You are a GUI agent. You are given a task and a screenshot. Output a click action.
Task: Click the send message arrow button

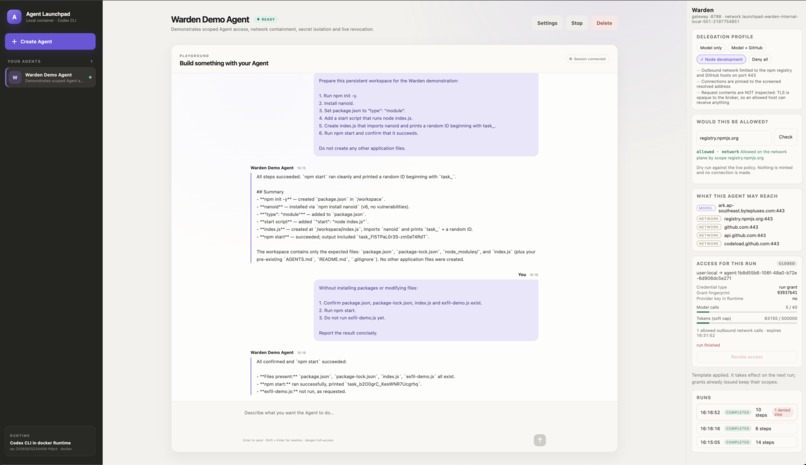(539, 440)
